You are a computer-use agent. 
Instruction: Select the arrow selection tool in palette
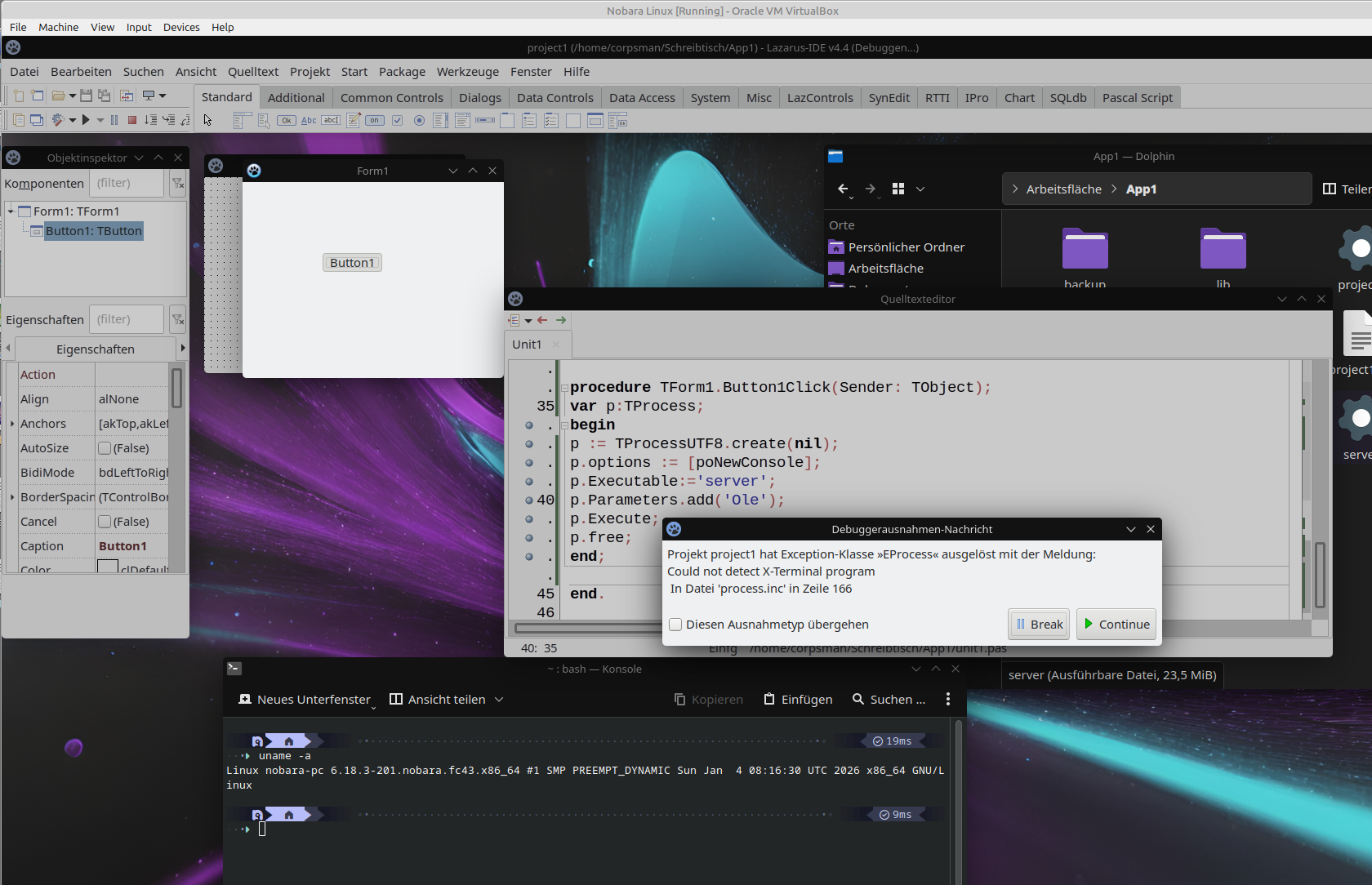[x=208, y=121]
